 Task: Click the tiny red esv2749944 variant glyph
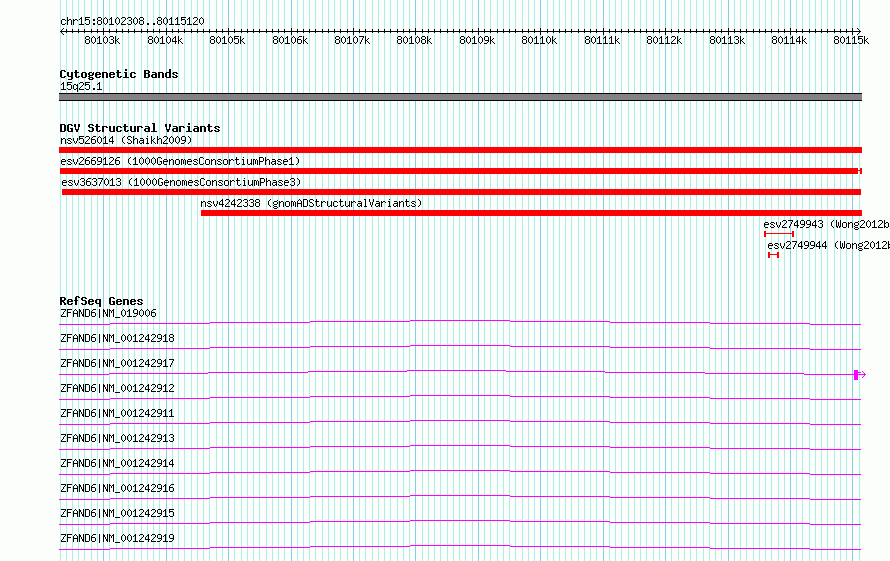773,255
